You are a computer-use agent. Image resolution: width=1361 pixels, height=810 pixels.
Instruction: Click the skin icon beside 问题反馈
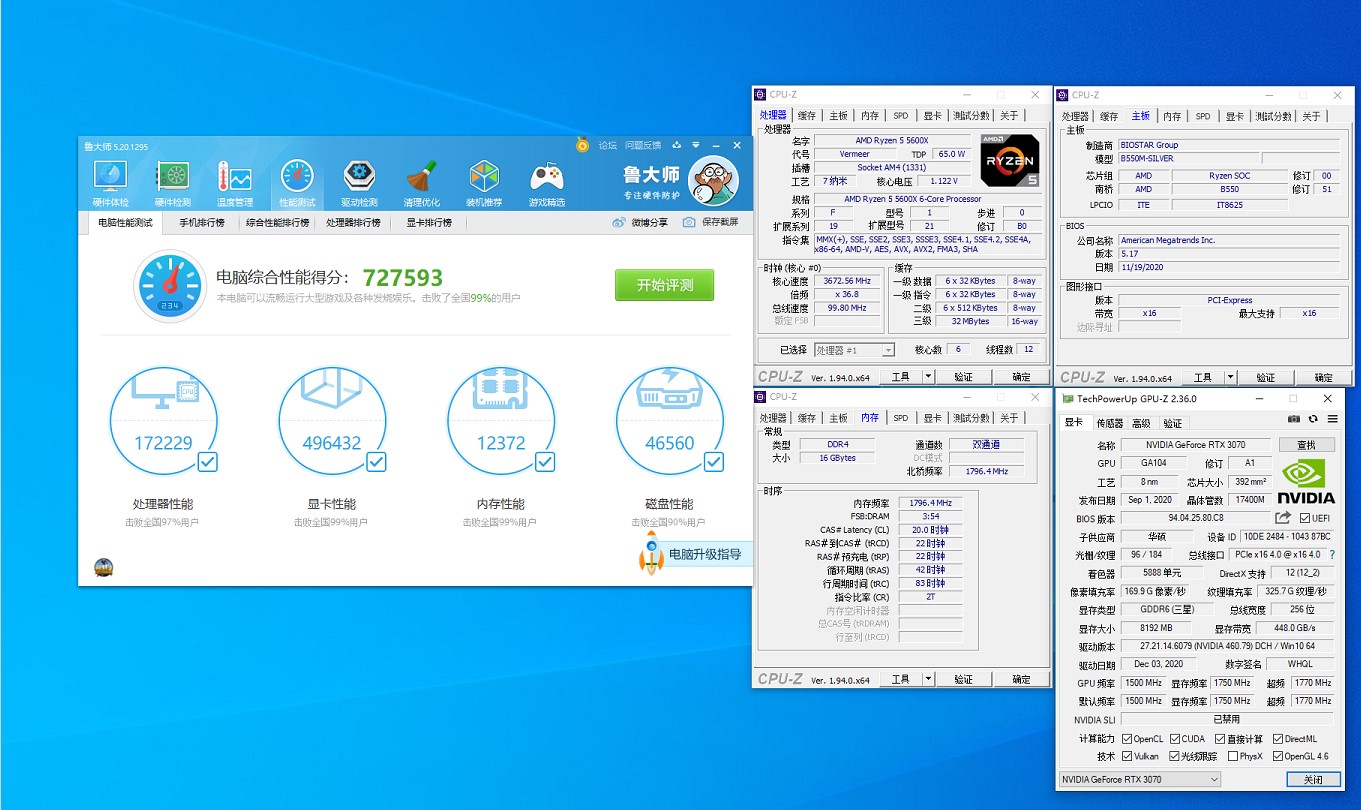pos(677,145)
